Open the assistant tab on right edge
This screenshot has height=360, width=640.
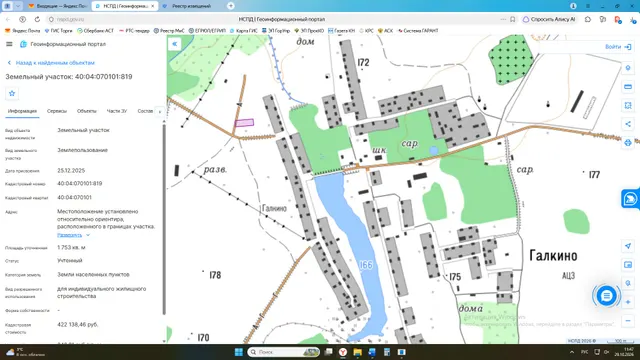click(631, 199)
